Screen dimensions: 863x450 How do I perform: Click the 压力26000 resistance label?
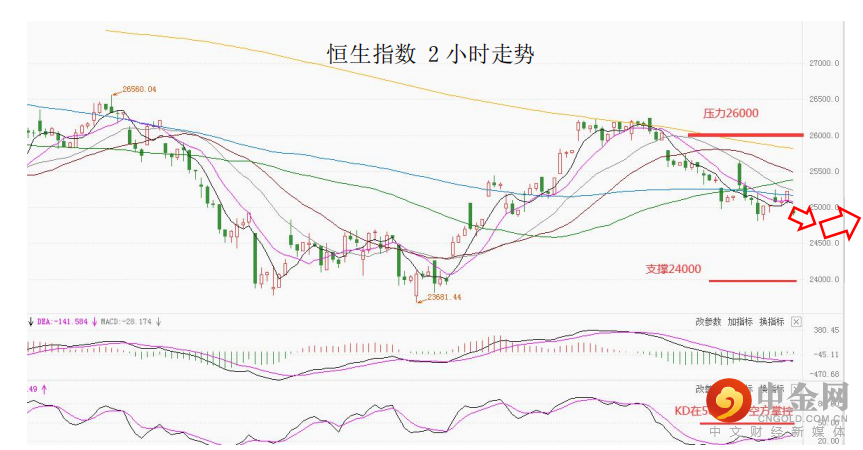click(730, 114)
